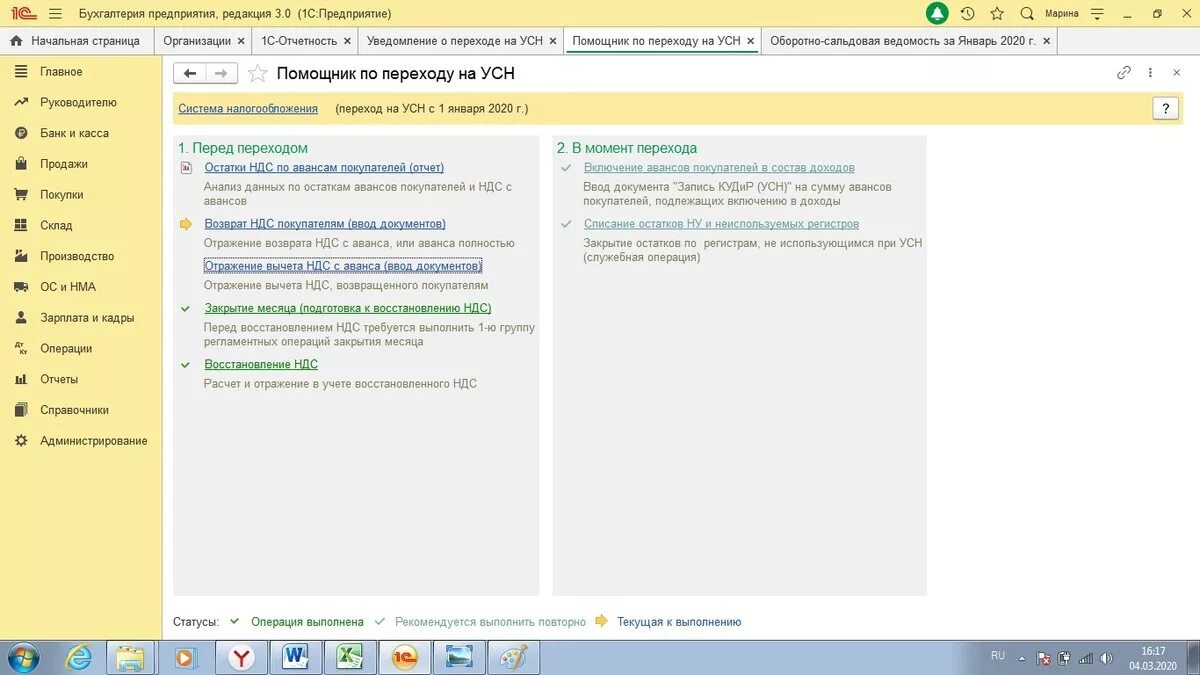Screen dimensions: 1200x675
Task: Copy link using the chain icon
Action: tap(1124, 73)
